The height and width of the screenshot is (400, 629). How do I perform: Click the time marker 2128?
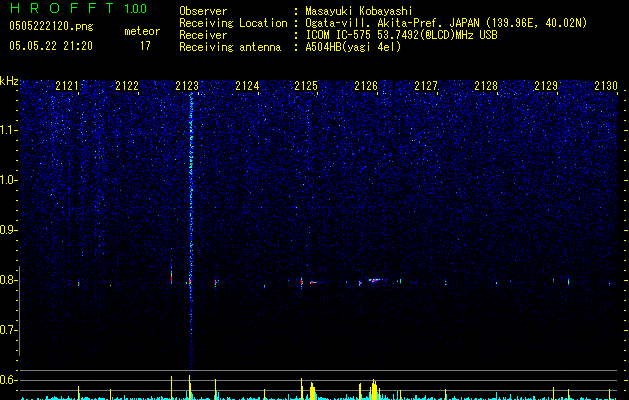pos(486,86)
